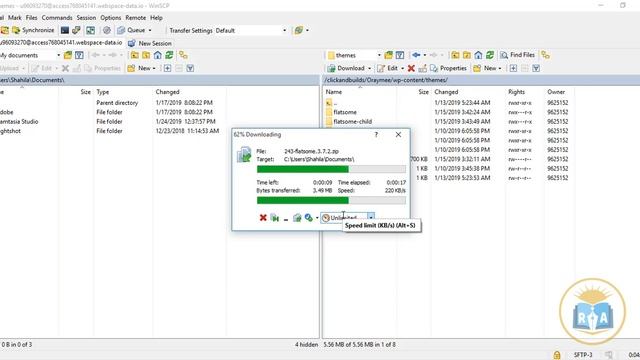Click the Synchronize toolbar button

tap(33, 30)
